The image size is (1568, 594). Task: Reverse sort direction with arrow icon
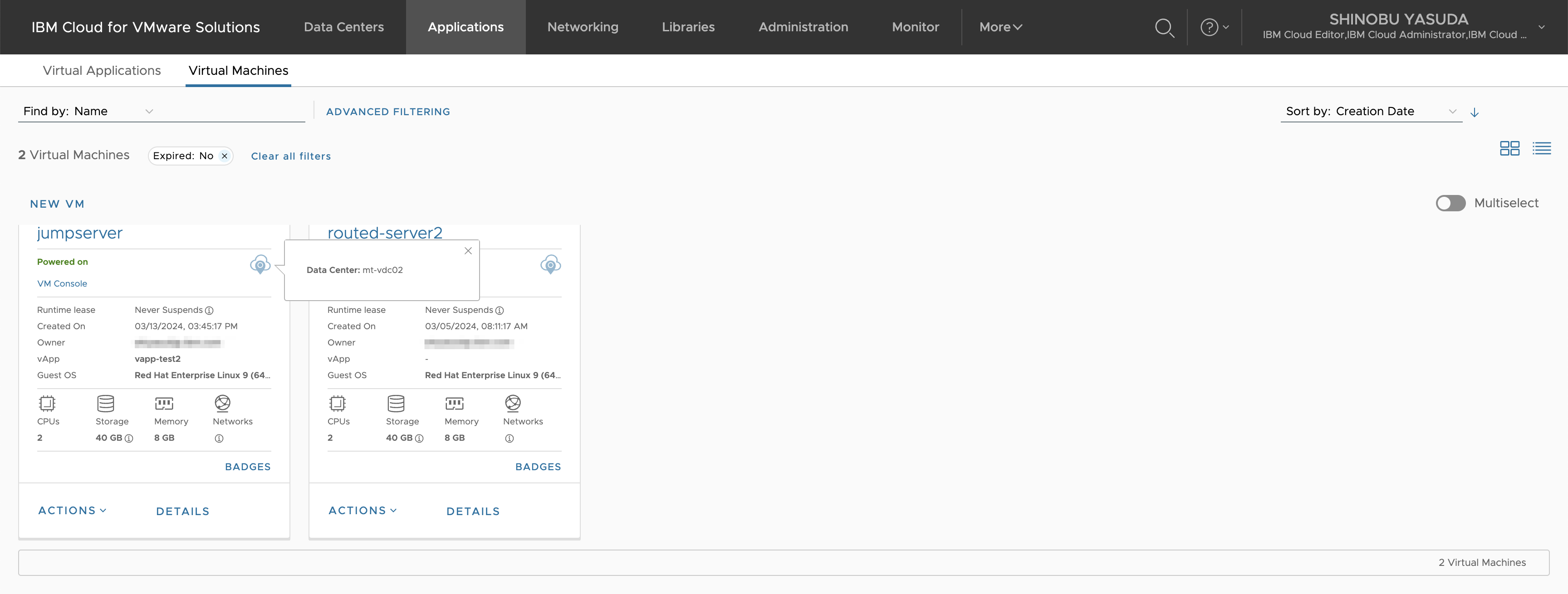coord(1474,112)
